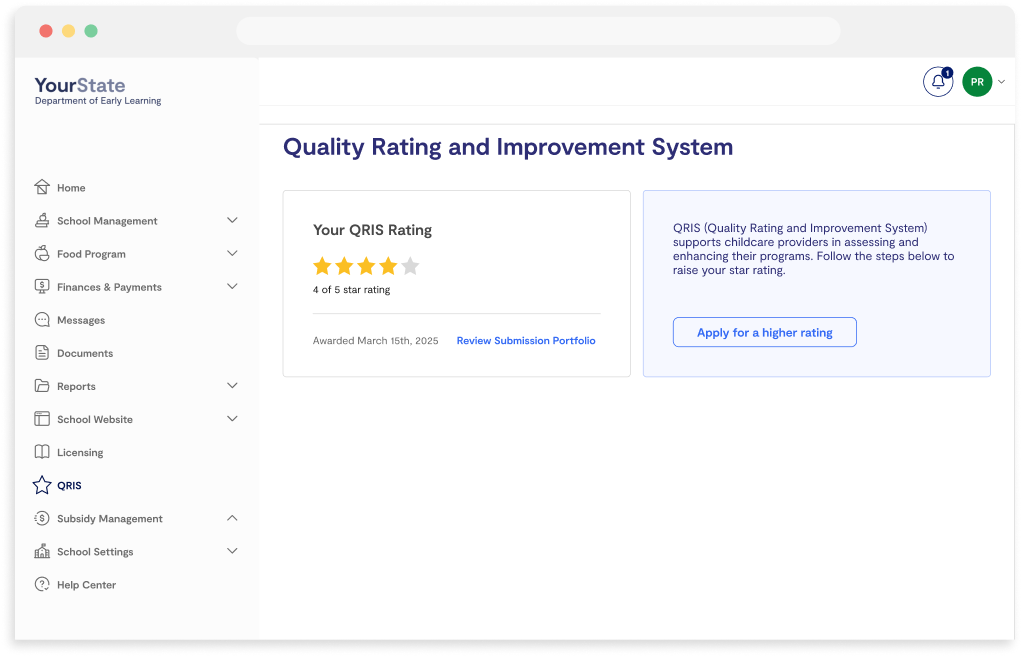This screenshot has height=657, width=1023.
Task: Open Help Center label in the sidebar
Action: (86, 585)
